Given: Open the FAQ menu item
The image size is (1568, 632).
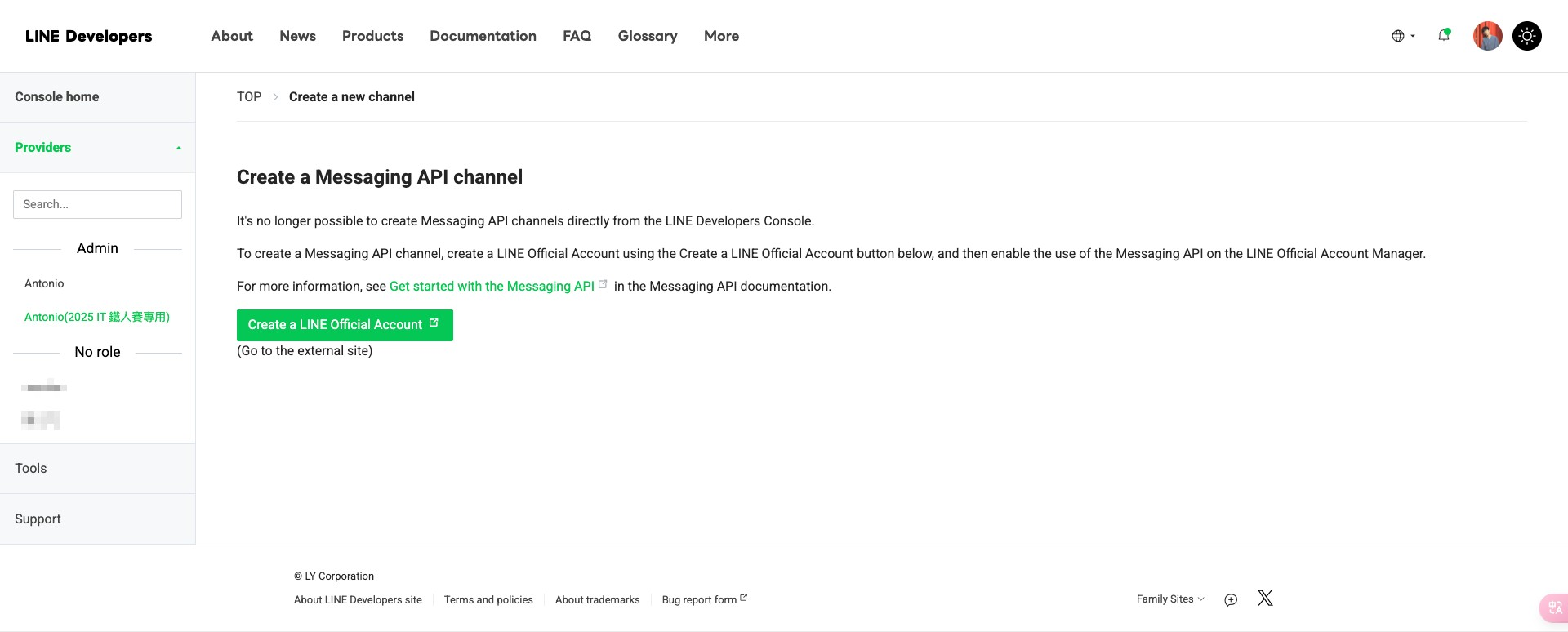Looking at the screenshot, I should click(577, 36).
